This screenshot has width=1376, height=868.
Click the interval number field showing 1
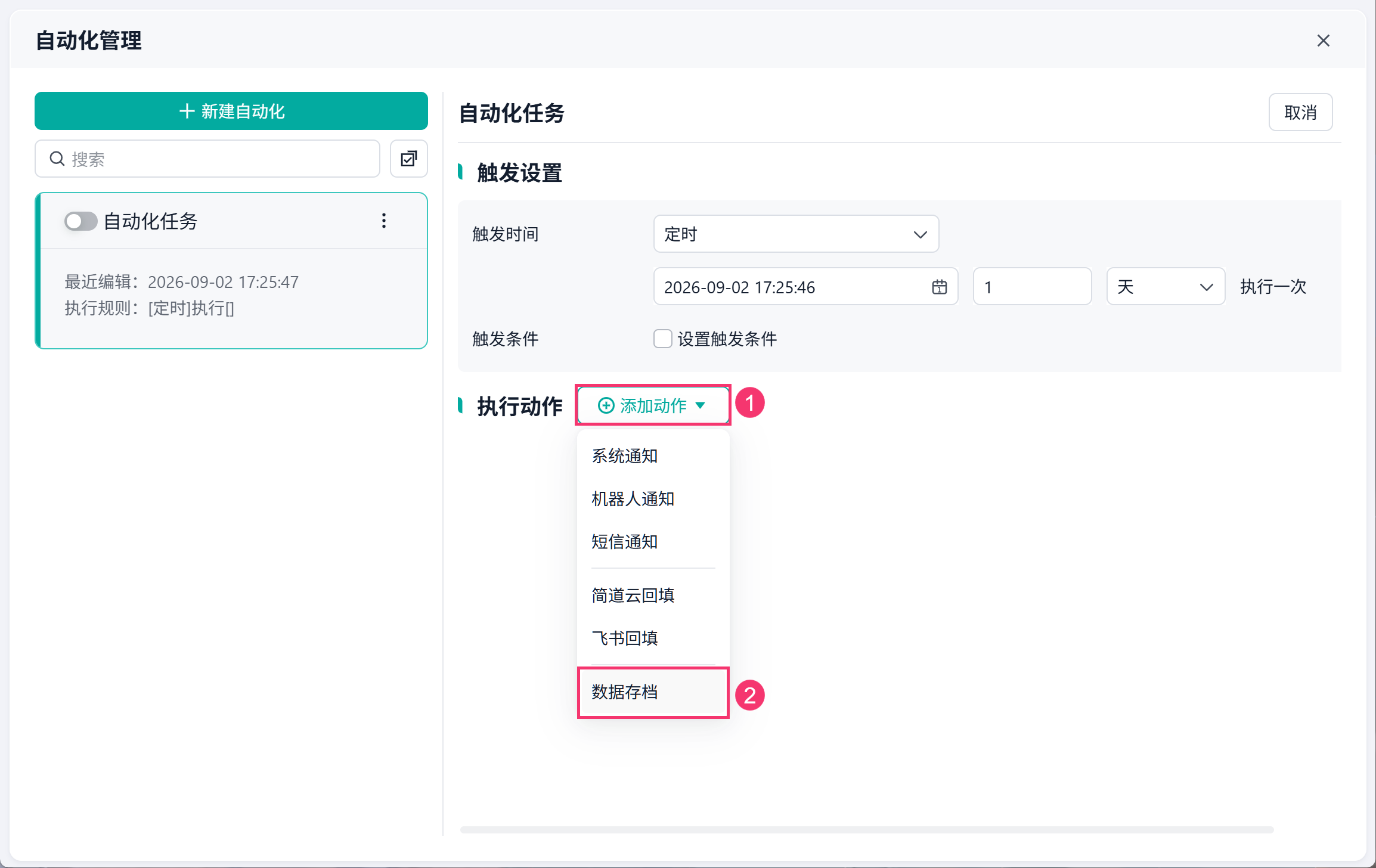pyautogui.click(x=1032, y=287)
